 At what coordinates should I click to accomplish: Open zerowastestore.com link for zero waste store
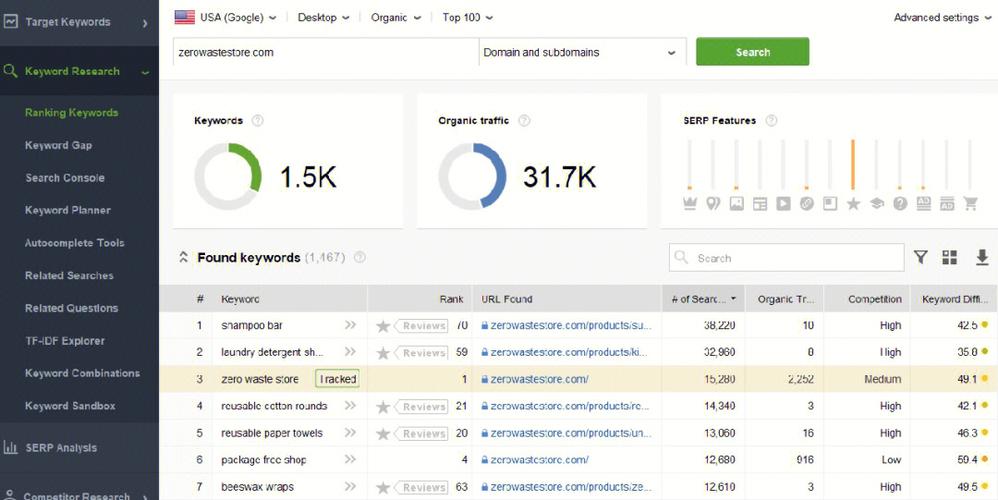[x=539, y=379]
